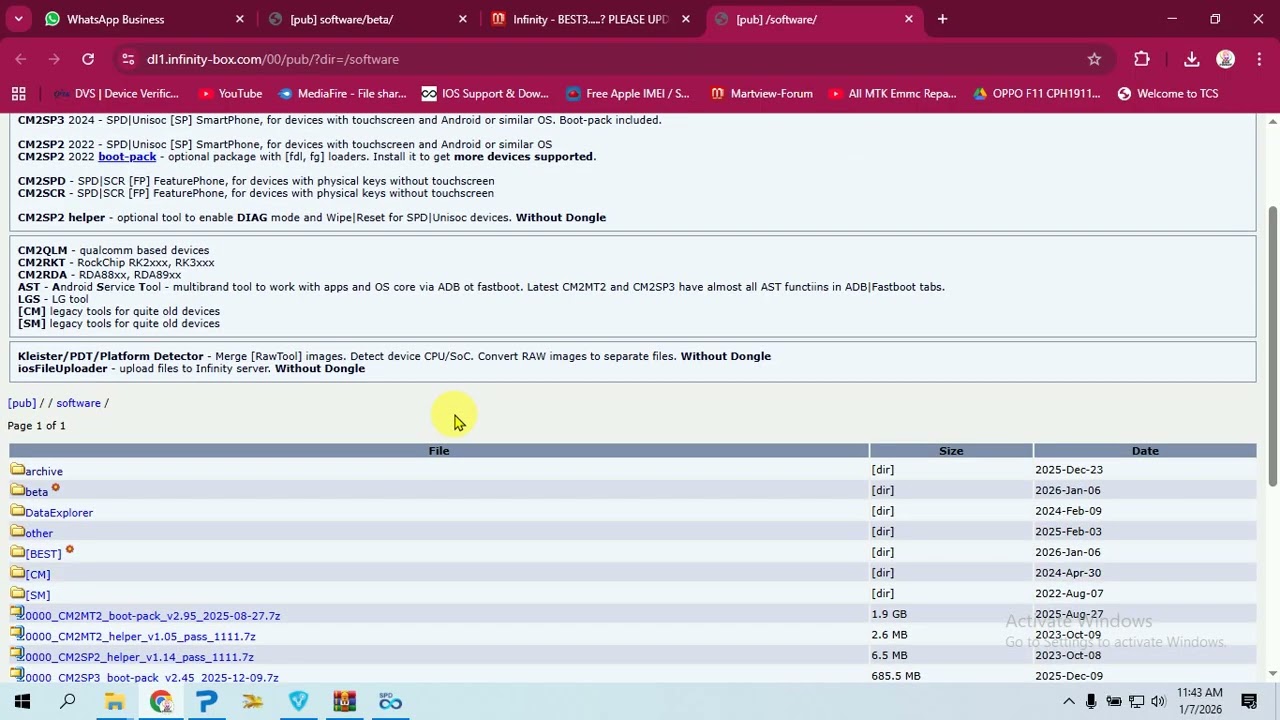Open the blue shield app on taskbar
Screen dimensions: 1280x720
[298, 702]
